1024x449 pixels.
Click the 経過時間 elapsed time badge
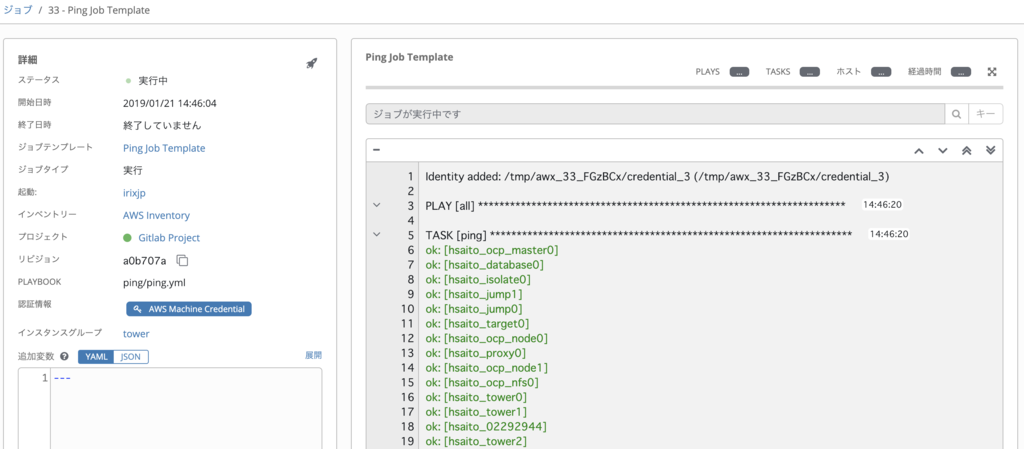click(x=961, y=72)
